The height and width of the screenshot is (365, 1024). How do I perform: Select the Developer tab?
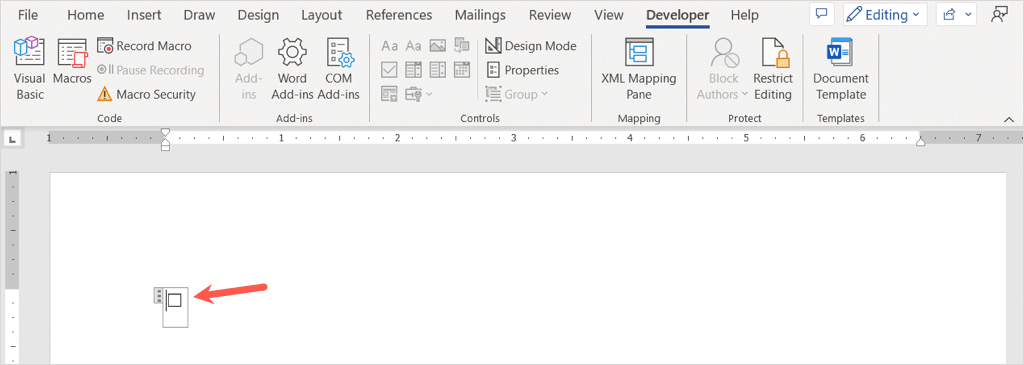pyautogui.click(x=678, y=15)
